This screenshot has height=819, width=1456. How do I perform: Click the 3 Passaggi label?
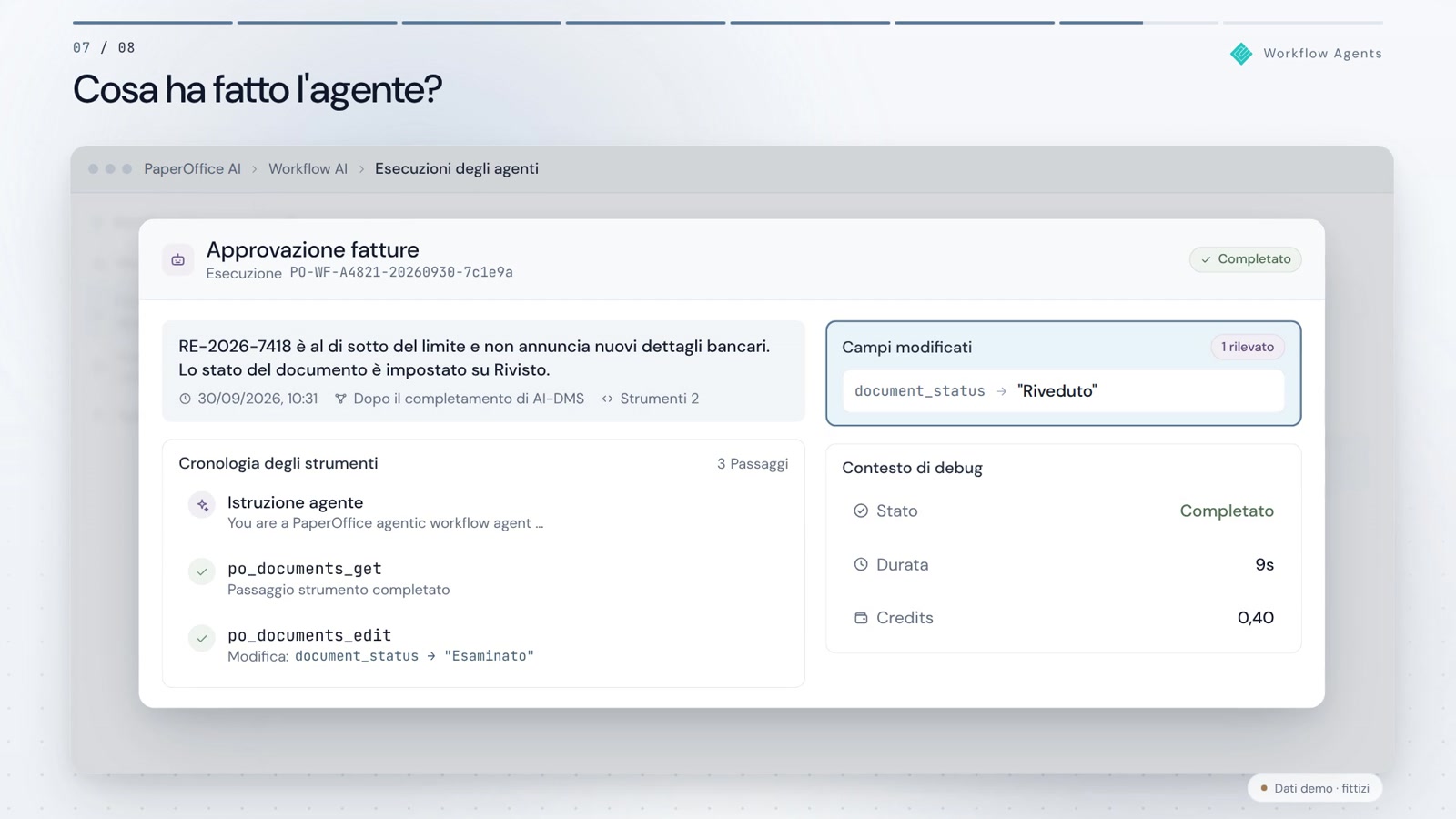pos(753,464)
